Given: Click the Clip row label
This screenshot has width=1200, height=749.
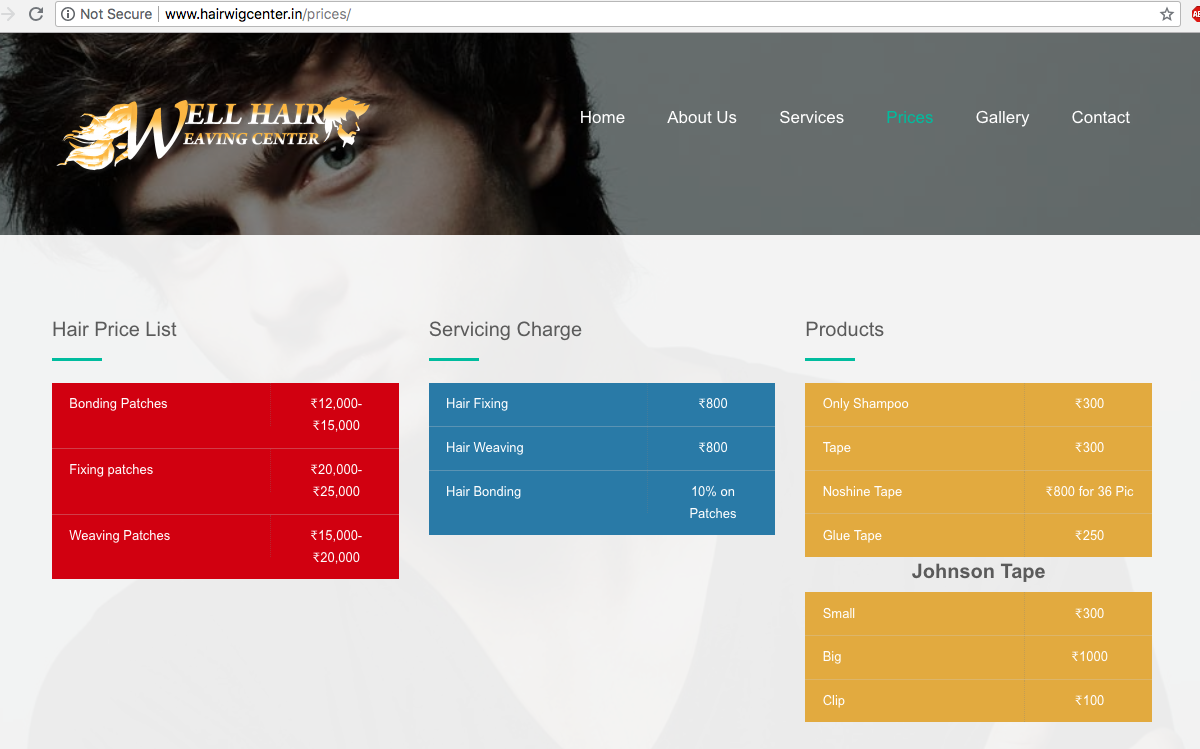Looking at the screenshot, I should click(x=834, y=701).
